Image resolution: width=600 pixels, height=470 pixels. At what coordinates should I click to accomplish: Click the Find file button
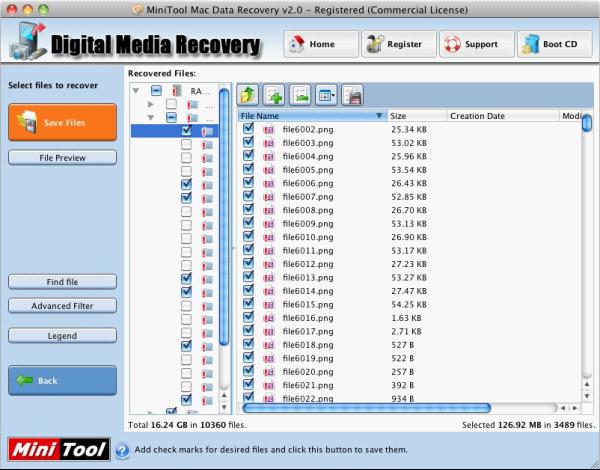[62, 282]
